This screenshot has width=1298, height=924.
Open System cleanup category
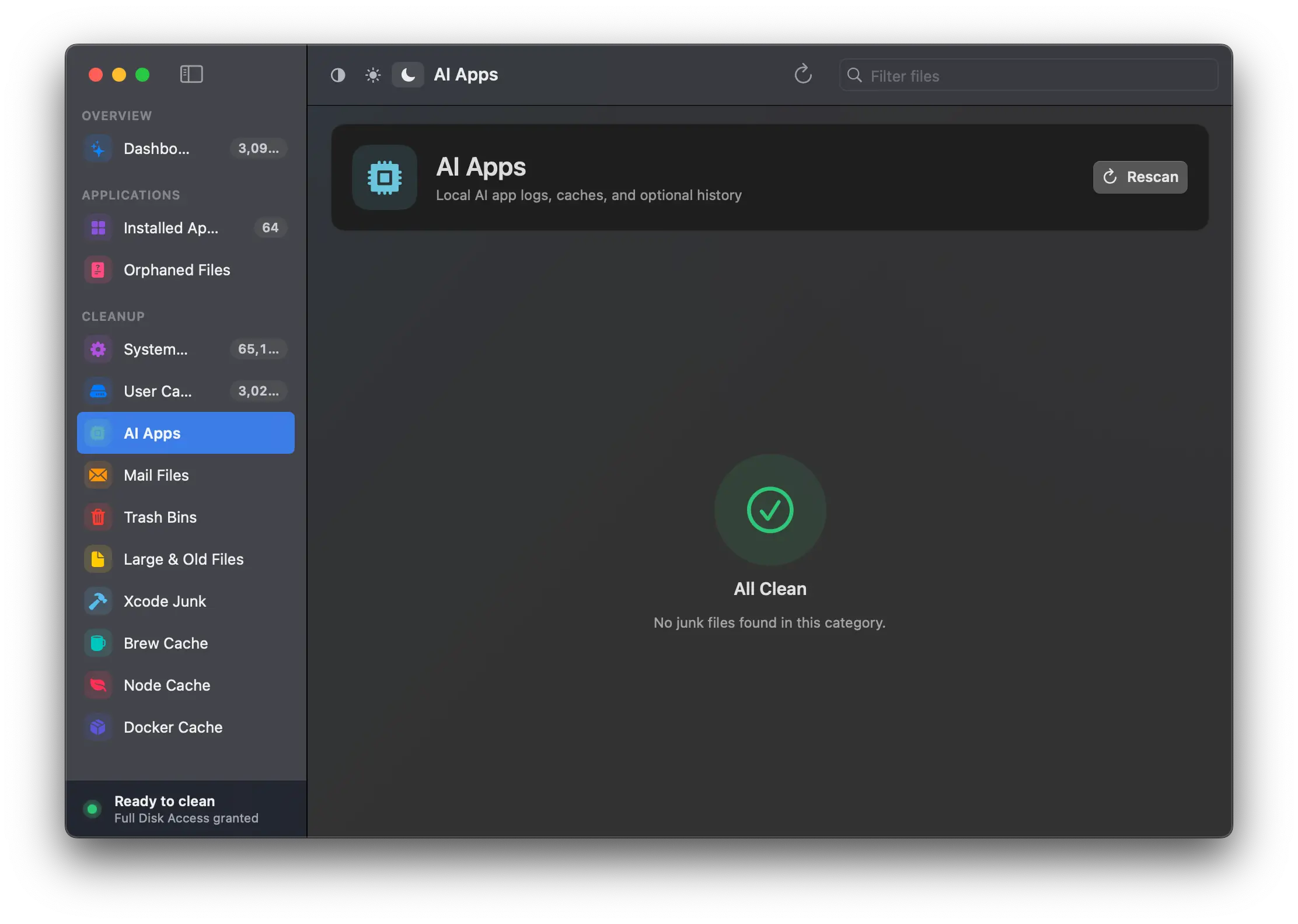point(186,349)
